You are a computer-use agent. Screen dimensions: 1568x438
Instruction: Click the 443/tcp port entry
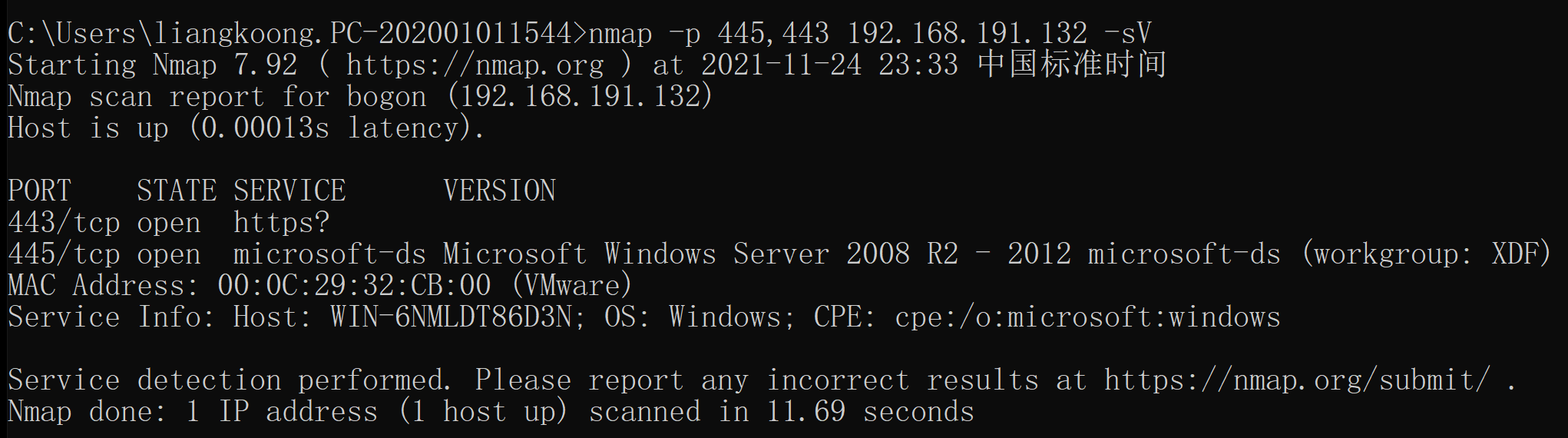[65, 223]
